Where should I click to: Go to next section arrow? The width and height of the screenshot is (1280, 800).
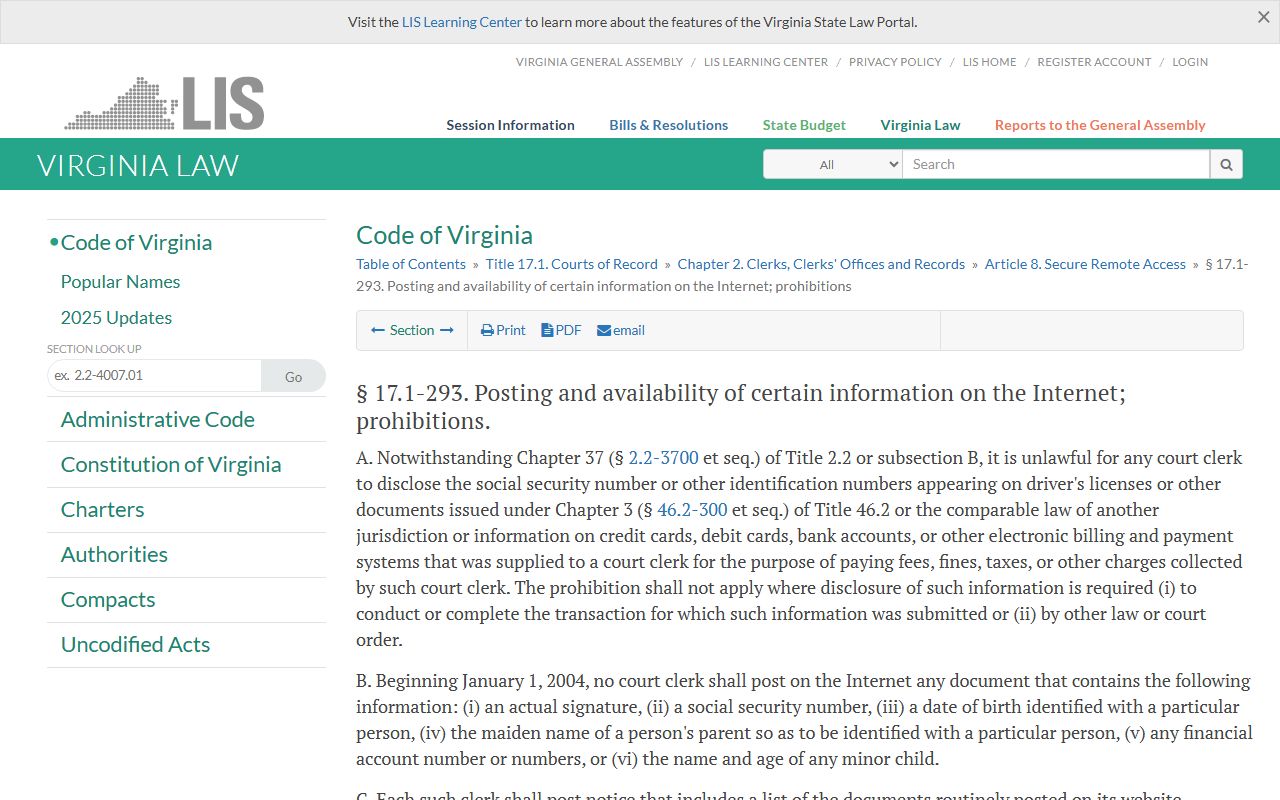pyautogui.click(x=447, y=330)
